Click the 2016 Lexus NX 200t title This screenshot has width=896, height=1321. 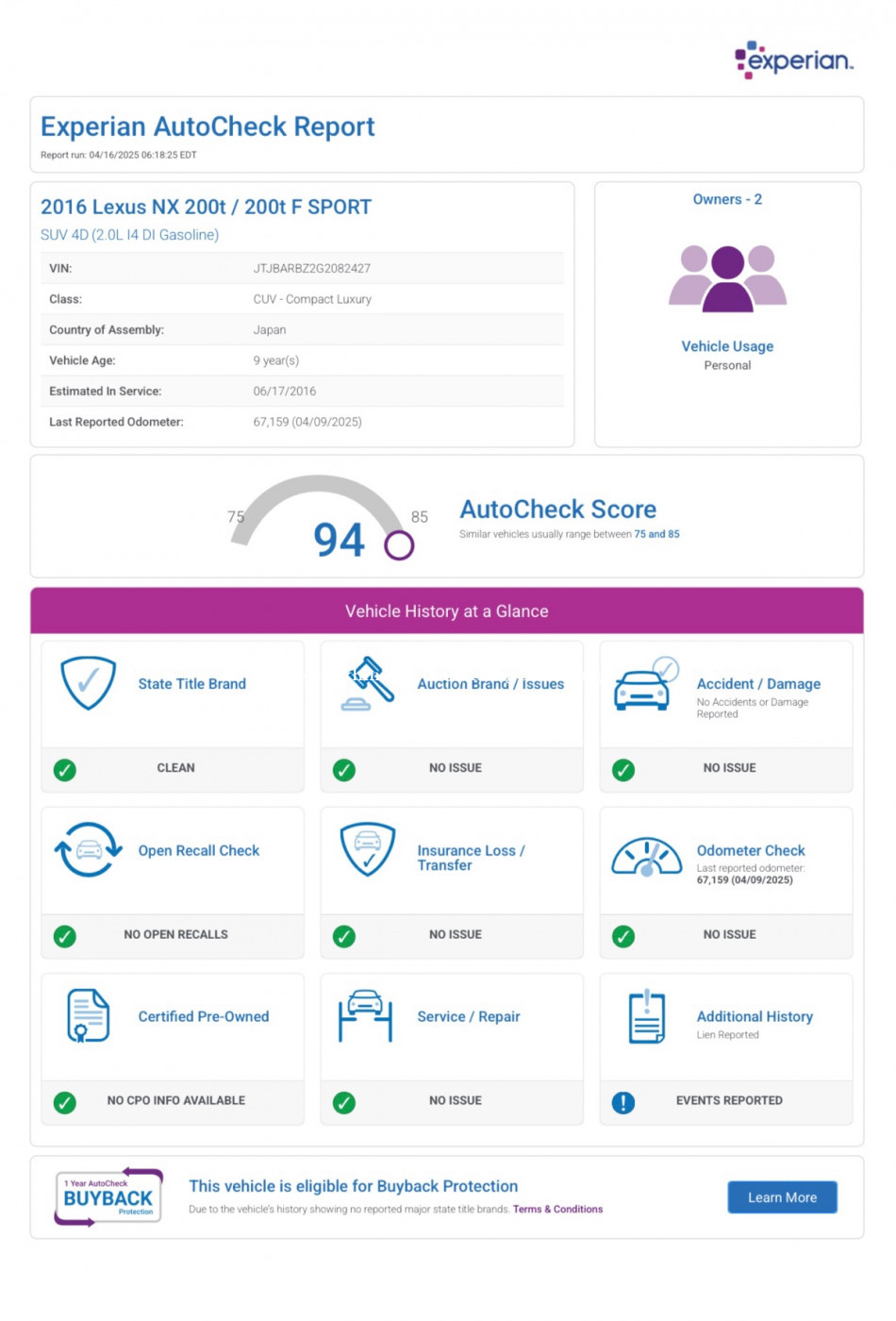coord(206,207)
